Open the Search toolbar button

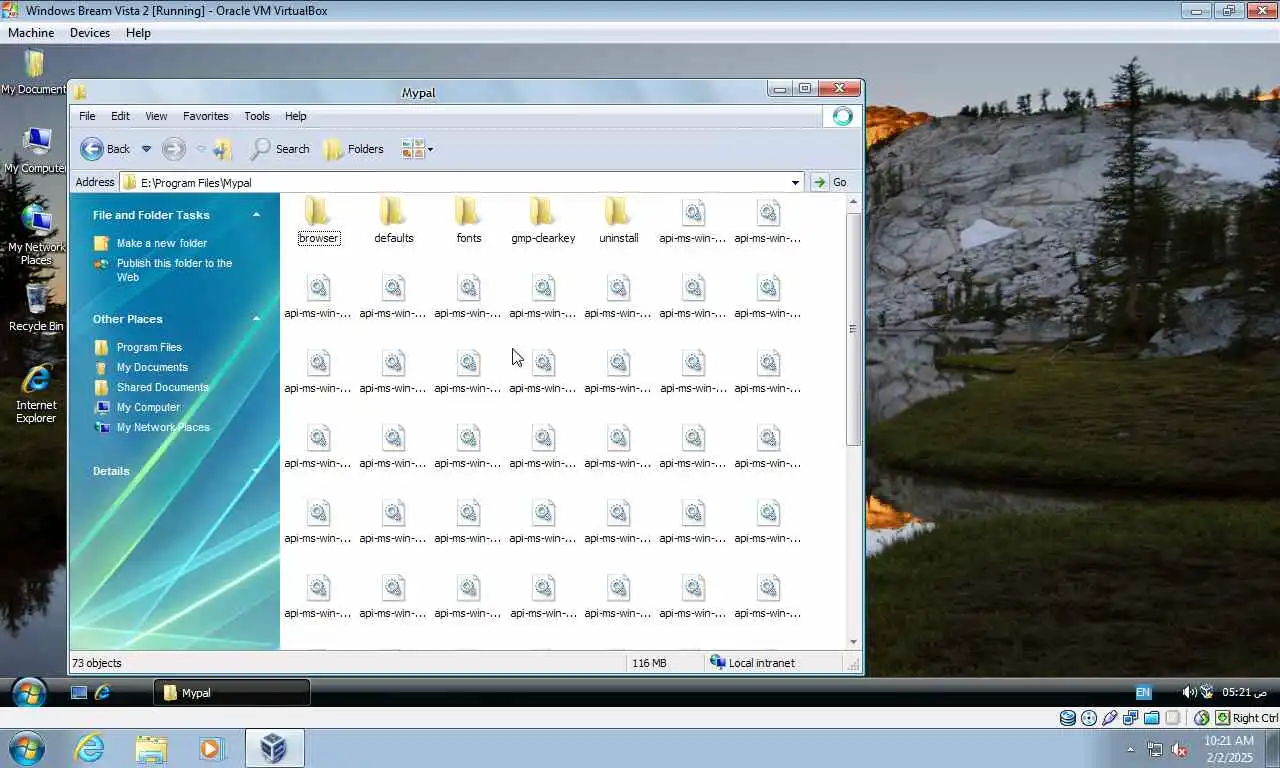point(280,149)
